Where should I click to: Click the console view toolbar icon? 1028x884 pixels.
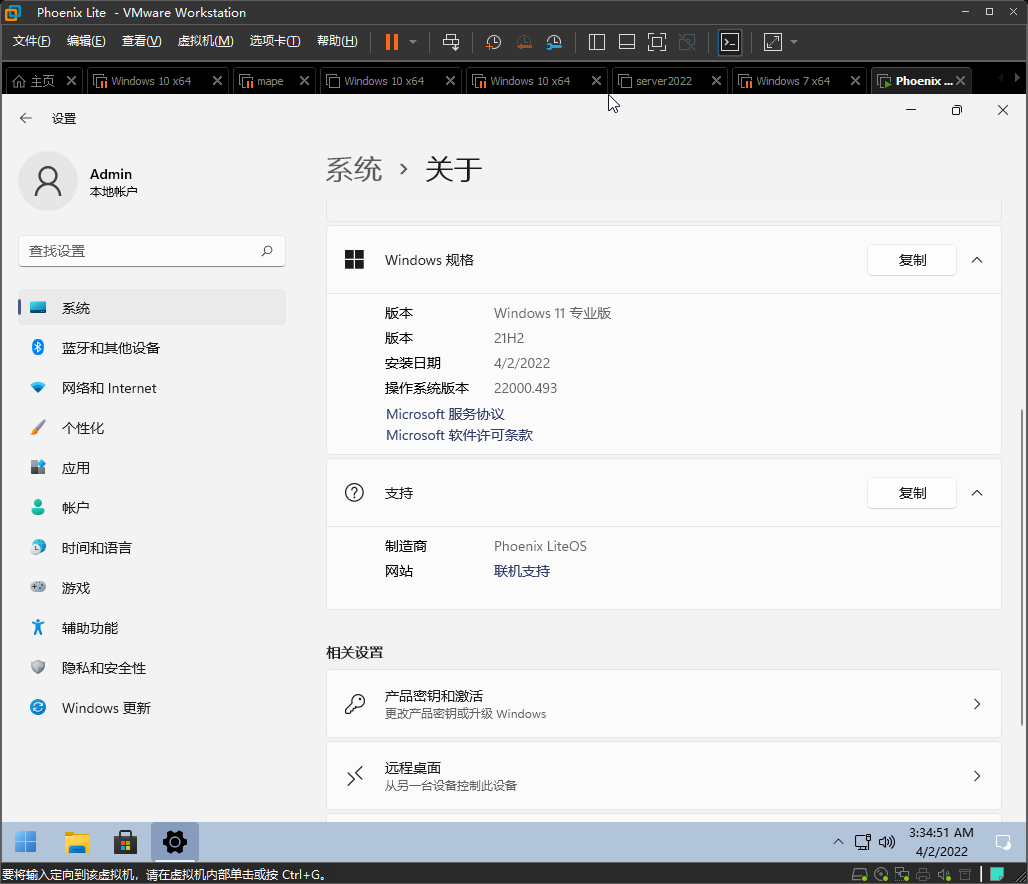click(730, 42)
